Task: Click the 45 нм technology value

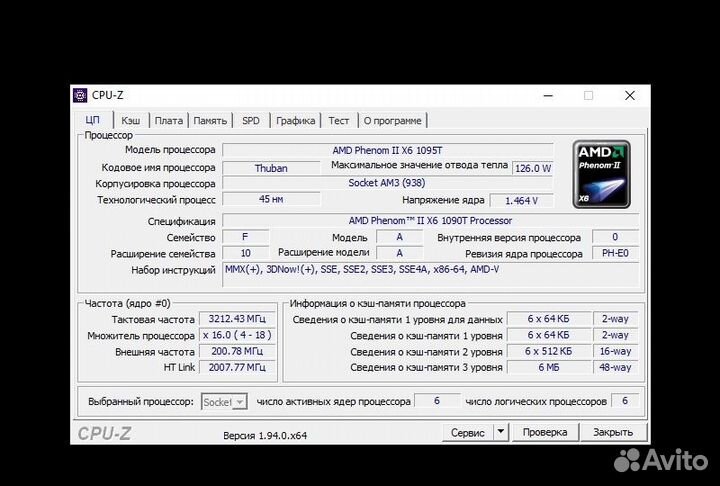Action: [x=271, y=199]
